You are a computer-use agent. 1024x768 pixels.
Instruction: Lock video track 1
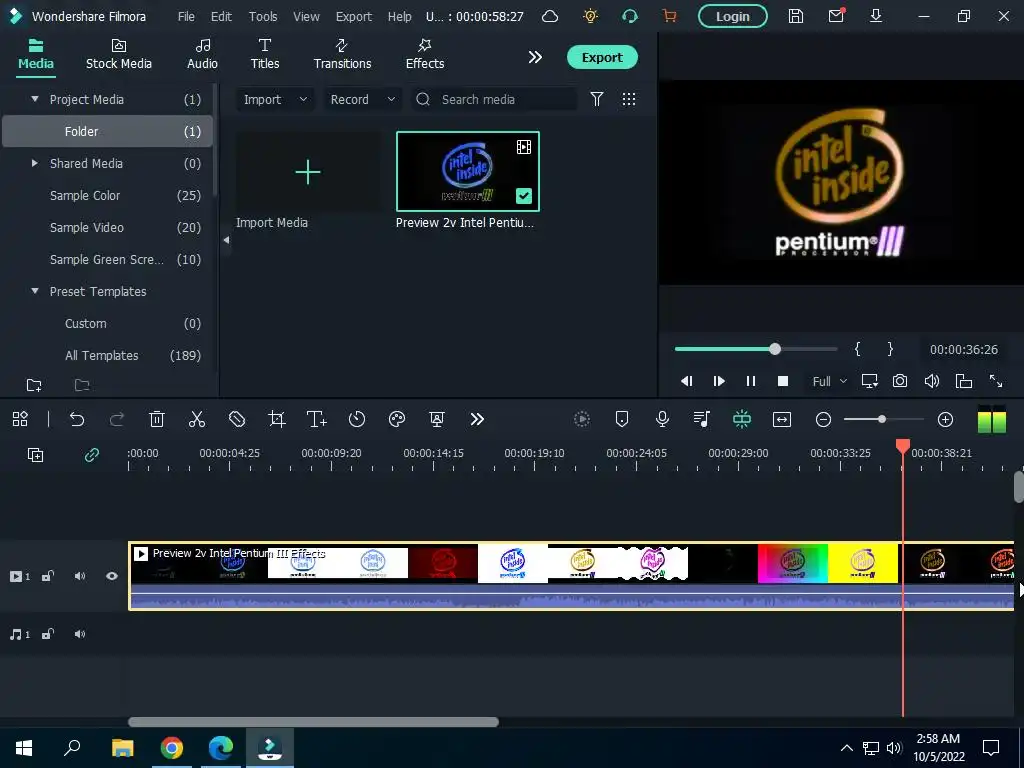(x=48, y=576)
